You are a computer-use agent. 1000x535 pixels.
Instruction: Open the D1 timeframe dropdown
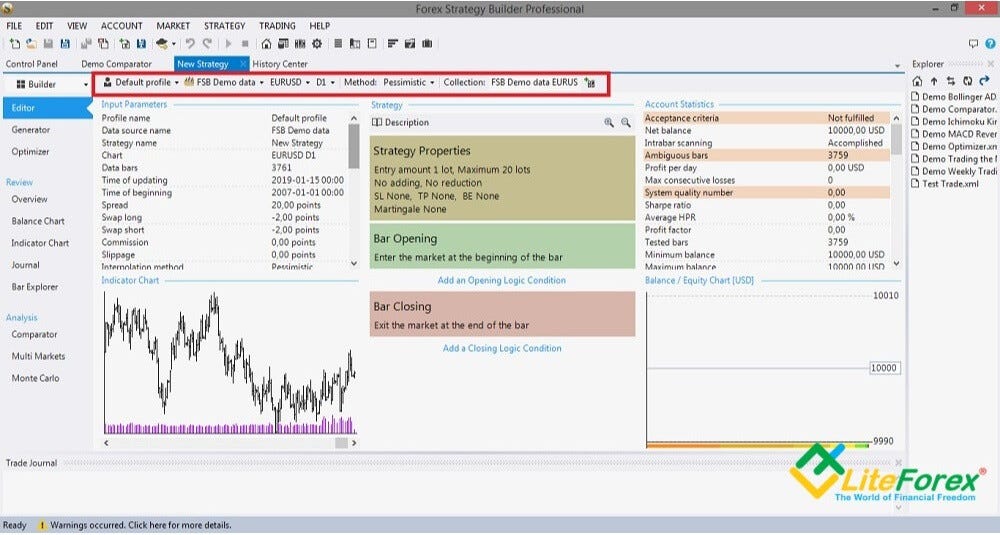point(325,82)
